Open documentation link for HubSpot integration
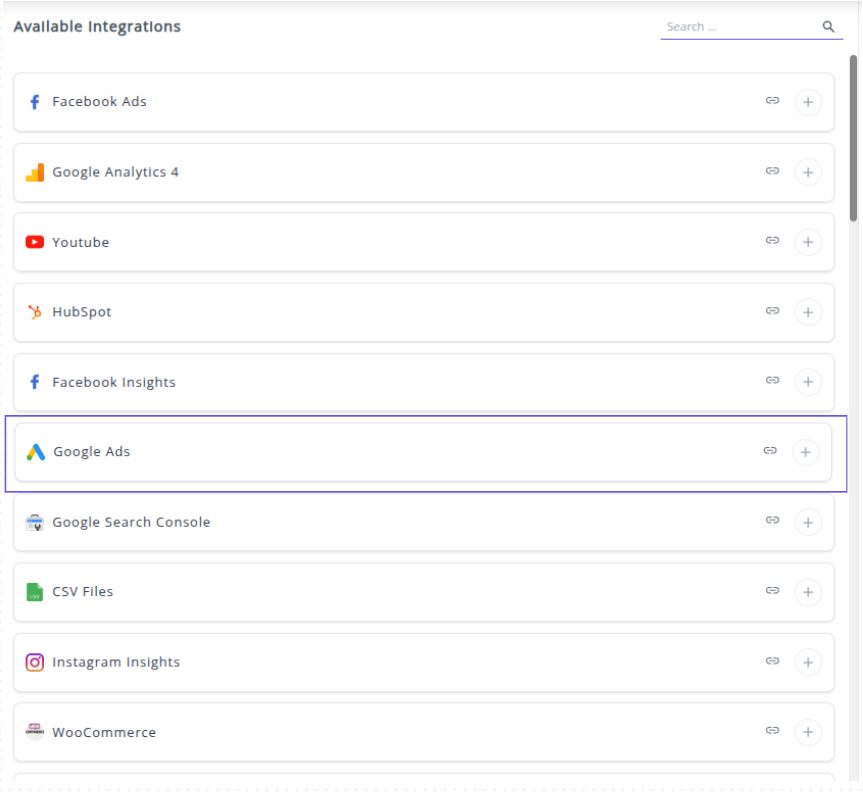This screenshot has width=863, height=793. (x=772, y=311)
